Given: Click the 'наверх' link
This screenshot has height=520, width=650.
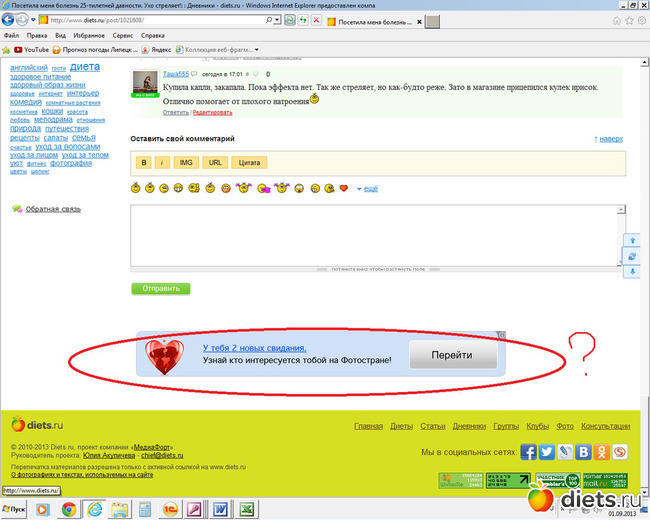Looking at the screenshot, I should 609,139.
